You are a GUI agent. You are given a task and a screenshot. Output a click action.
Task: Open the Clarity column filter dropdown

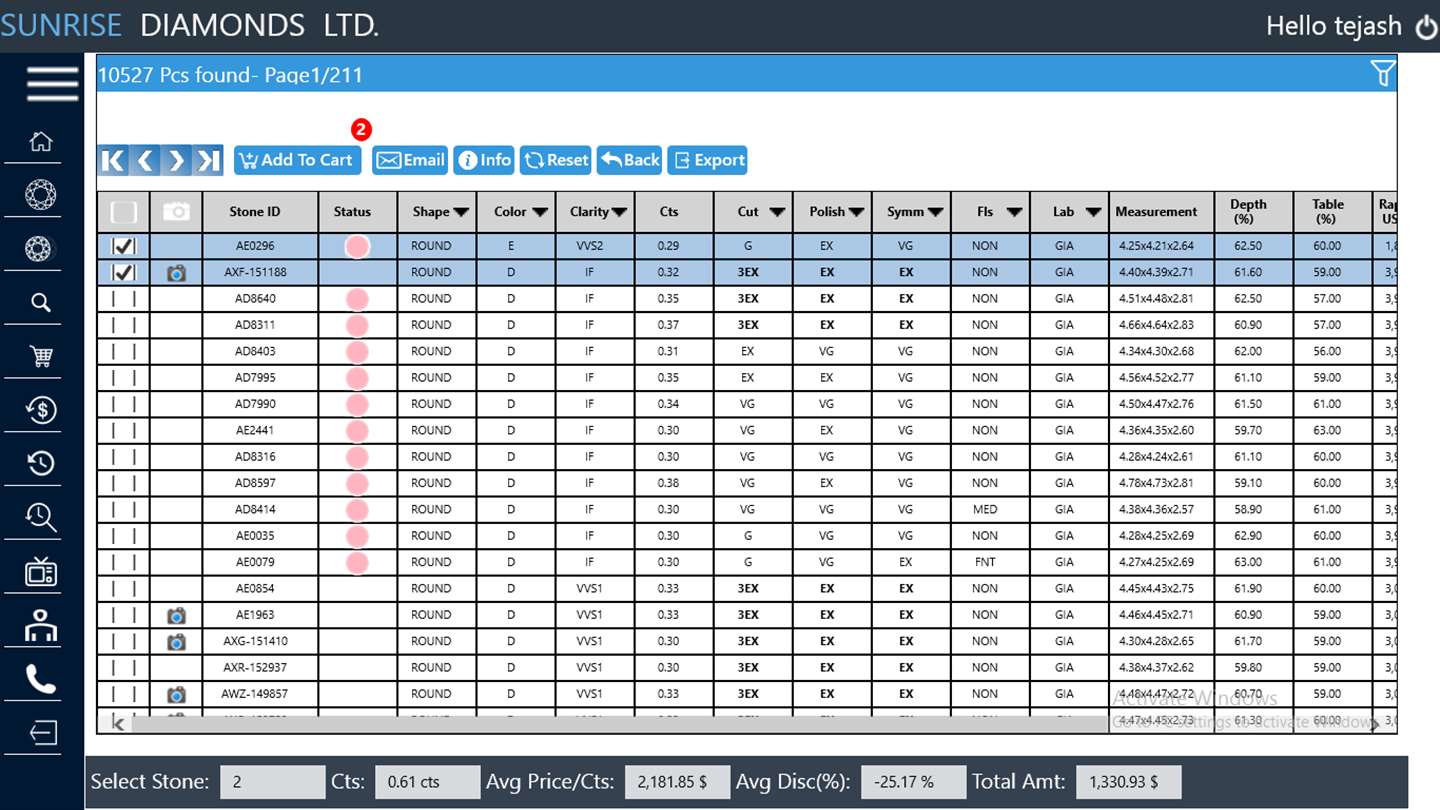tap(620, 212)
